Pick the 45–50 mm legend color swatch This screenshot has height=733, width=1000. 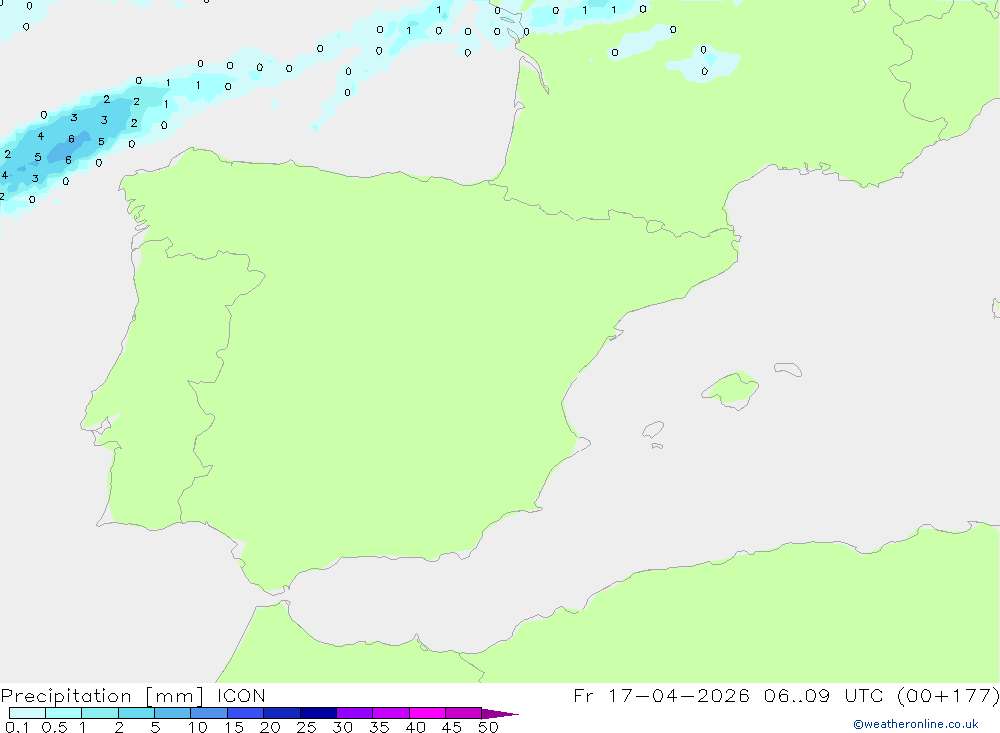[464, 713]
